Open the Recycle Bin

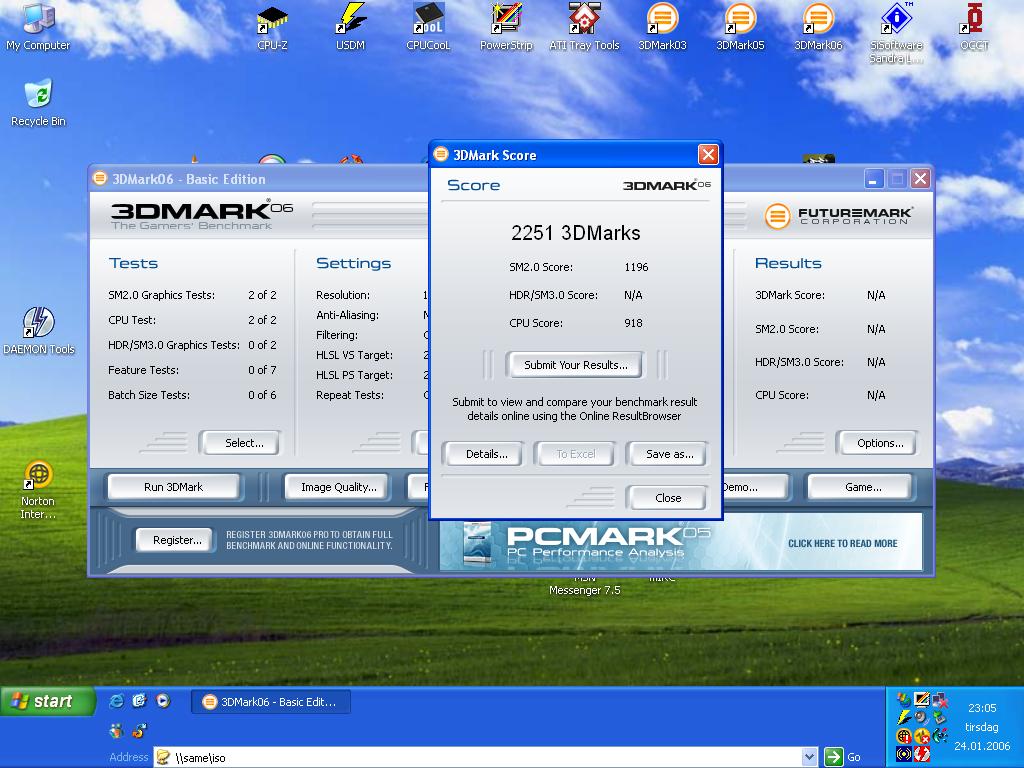(38, 96)
